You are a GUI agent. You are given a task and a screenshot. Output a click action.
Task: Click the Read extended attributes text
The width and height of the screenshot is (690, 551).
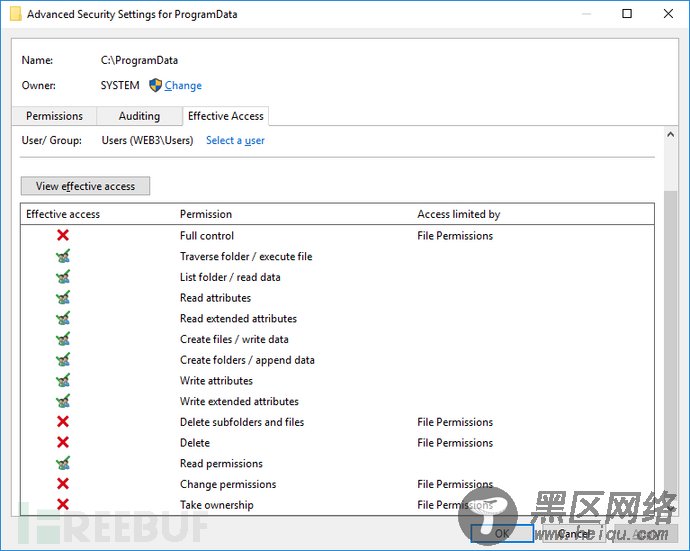(238, 318)
